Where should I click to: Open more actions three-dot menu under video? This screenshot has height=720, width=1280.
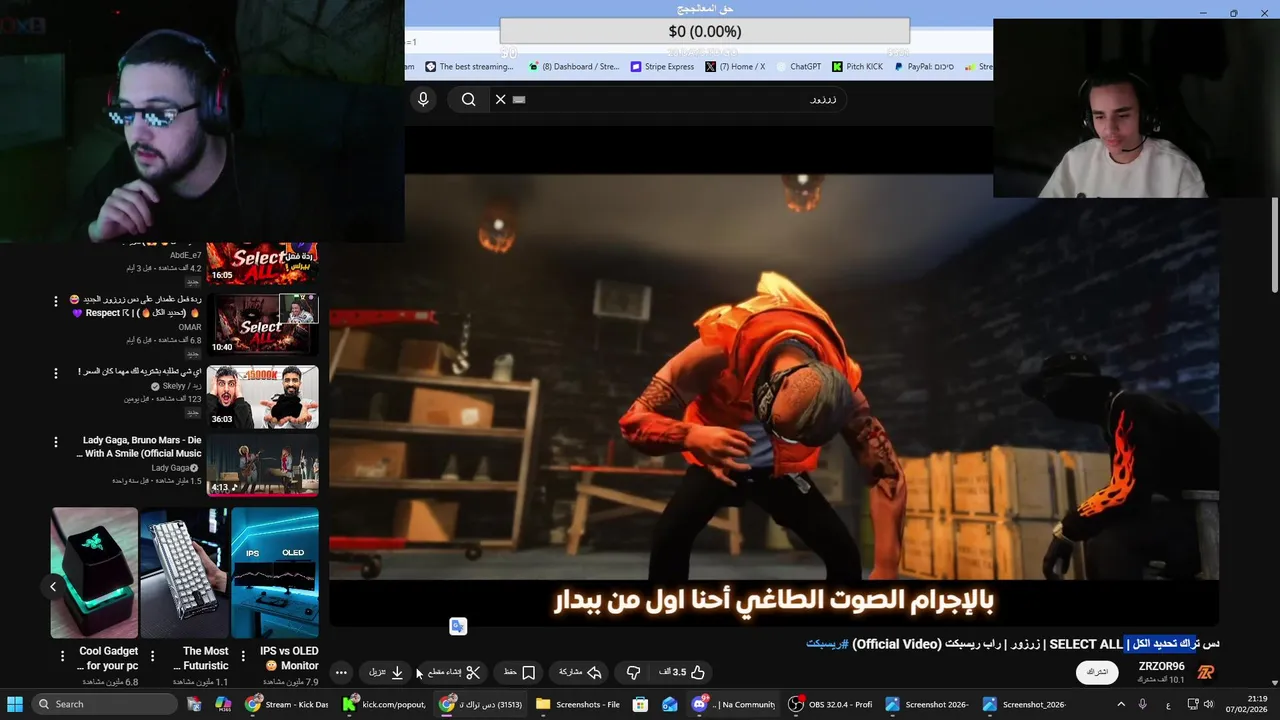point(341,672)
